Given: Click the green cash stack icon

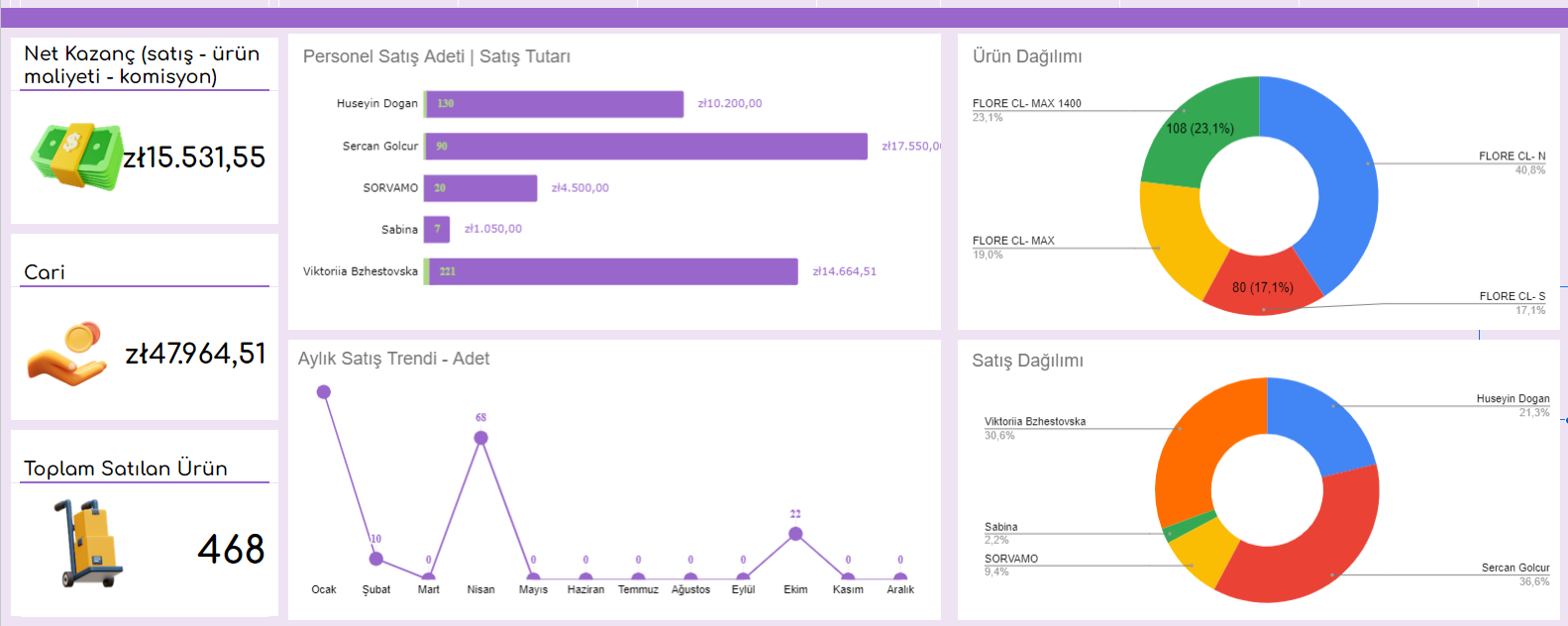Looking at the screenshot, I should pyautogui.click(x=75, y=156).
